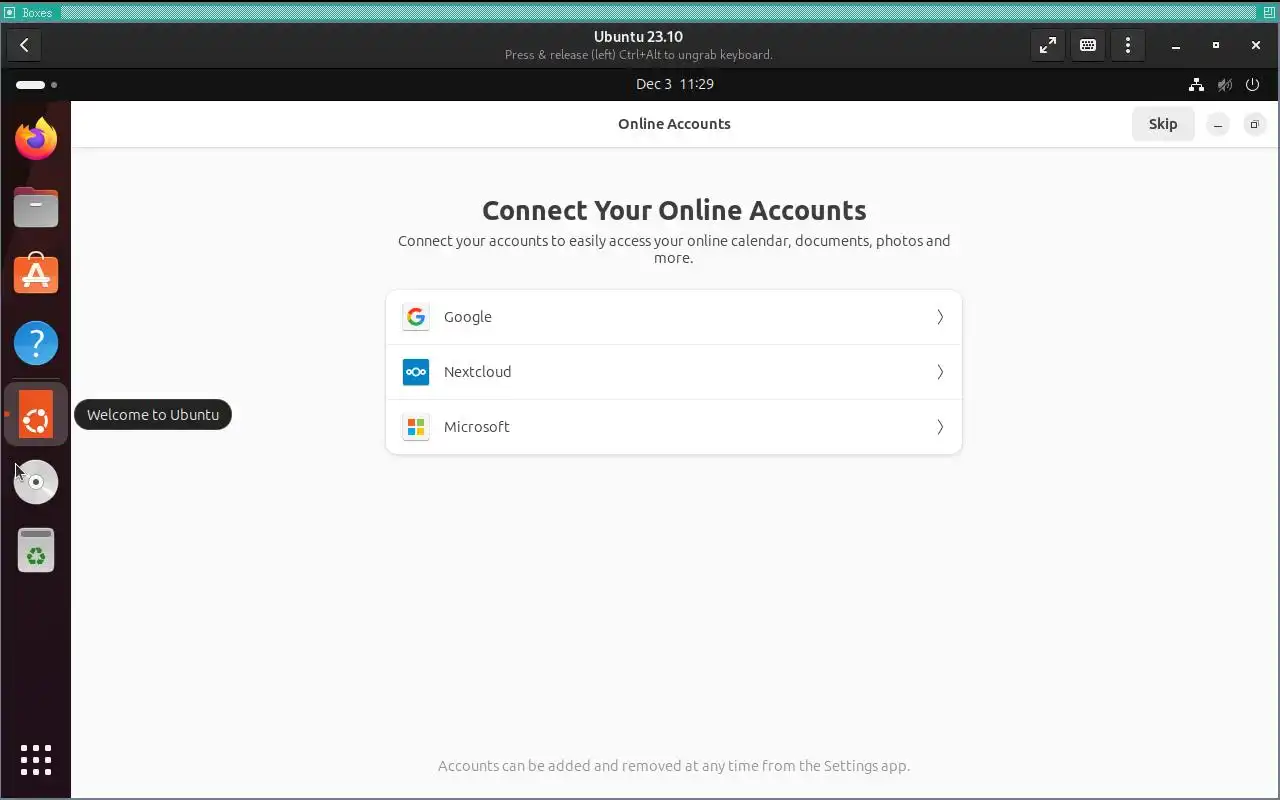
Task: Open the Trash in the dock
Action: point(36,550)
